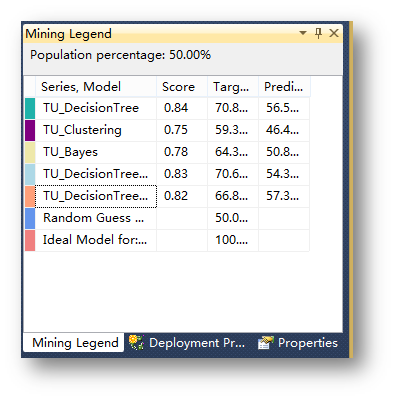Click the Random Guess target value 50.0...
The width and height of the screenshot is (395, 400).
[233, 218]
